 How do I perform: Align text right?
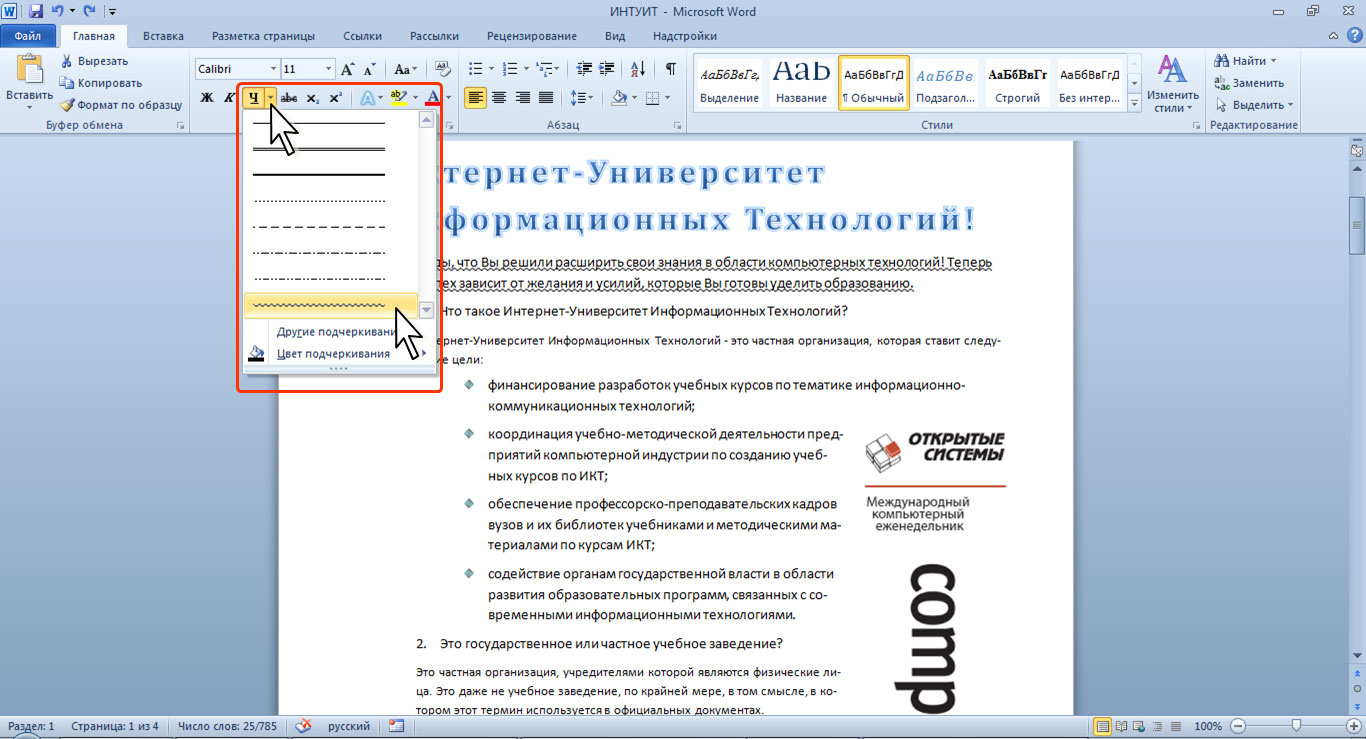tap(521, 98)
